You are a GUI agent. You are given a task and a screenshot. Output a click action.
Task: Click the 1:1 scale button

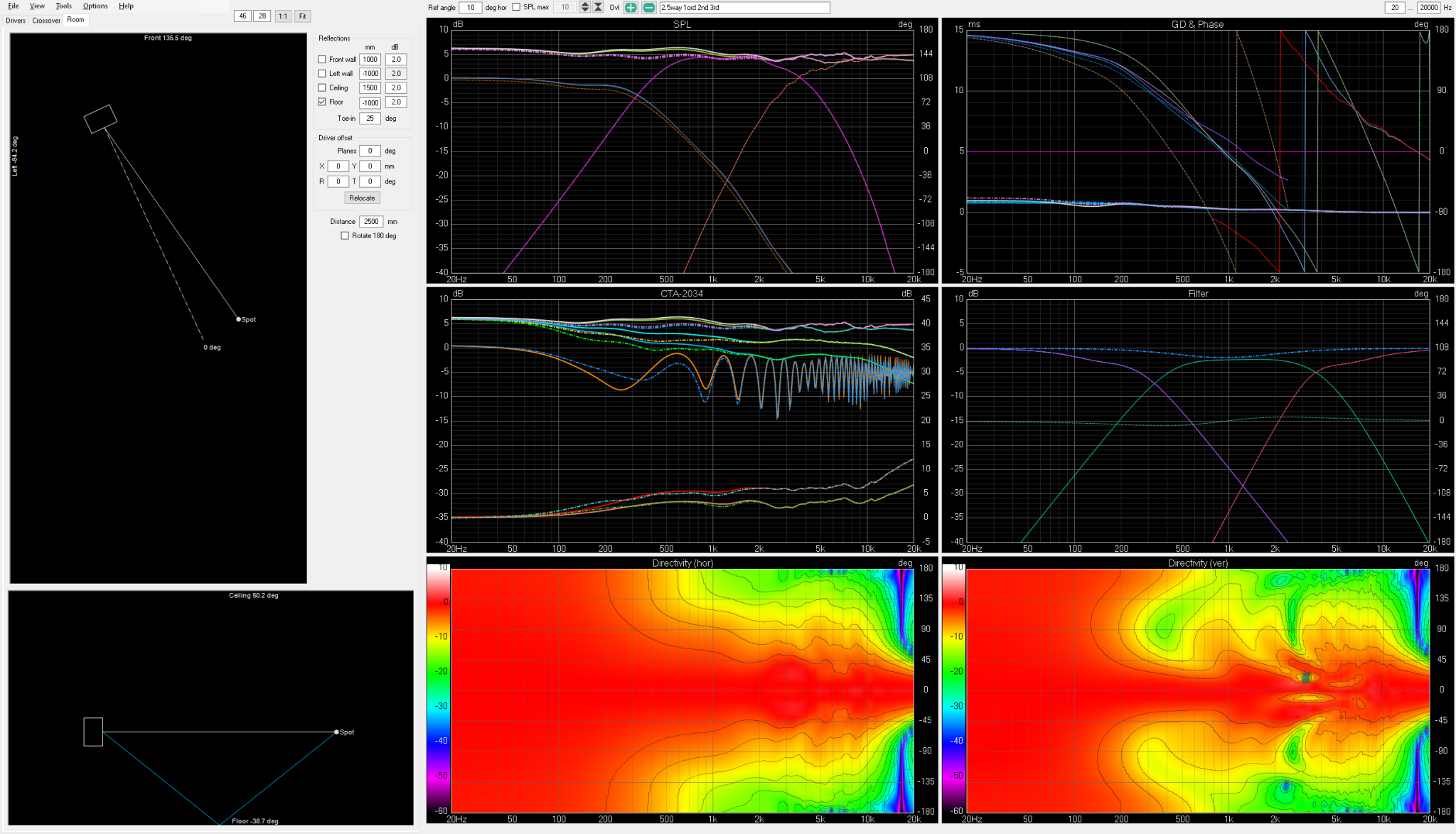283,16
